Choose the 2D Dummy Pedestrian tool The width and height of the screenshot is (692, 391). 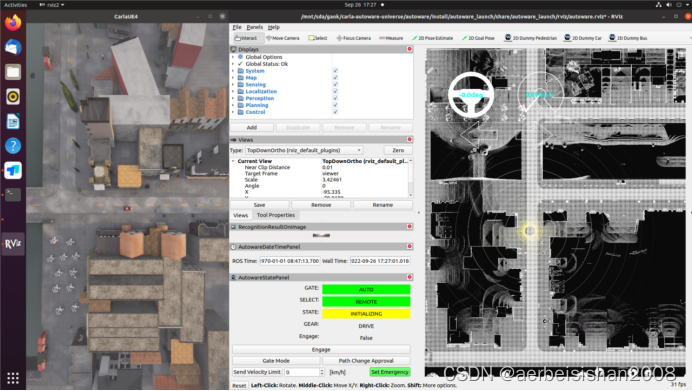[530, 38]
